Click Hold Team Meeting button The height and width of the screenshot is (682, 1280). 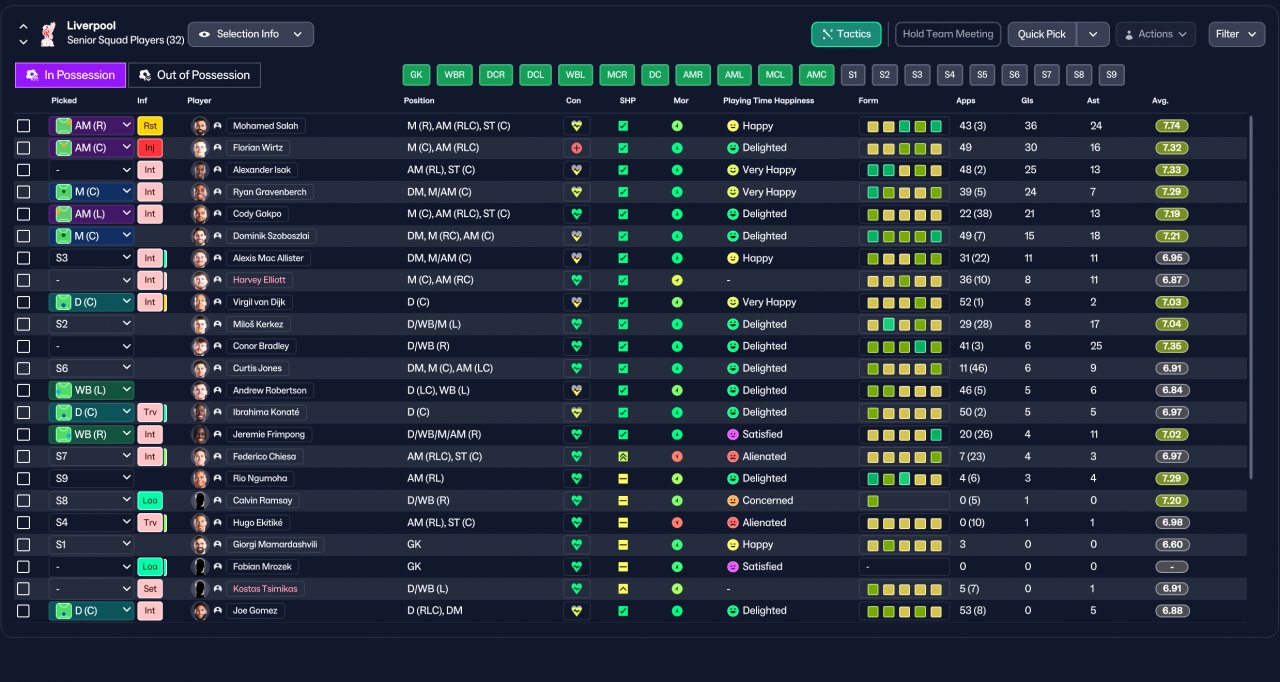[948, 34]
